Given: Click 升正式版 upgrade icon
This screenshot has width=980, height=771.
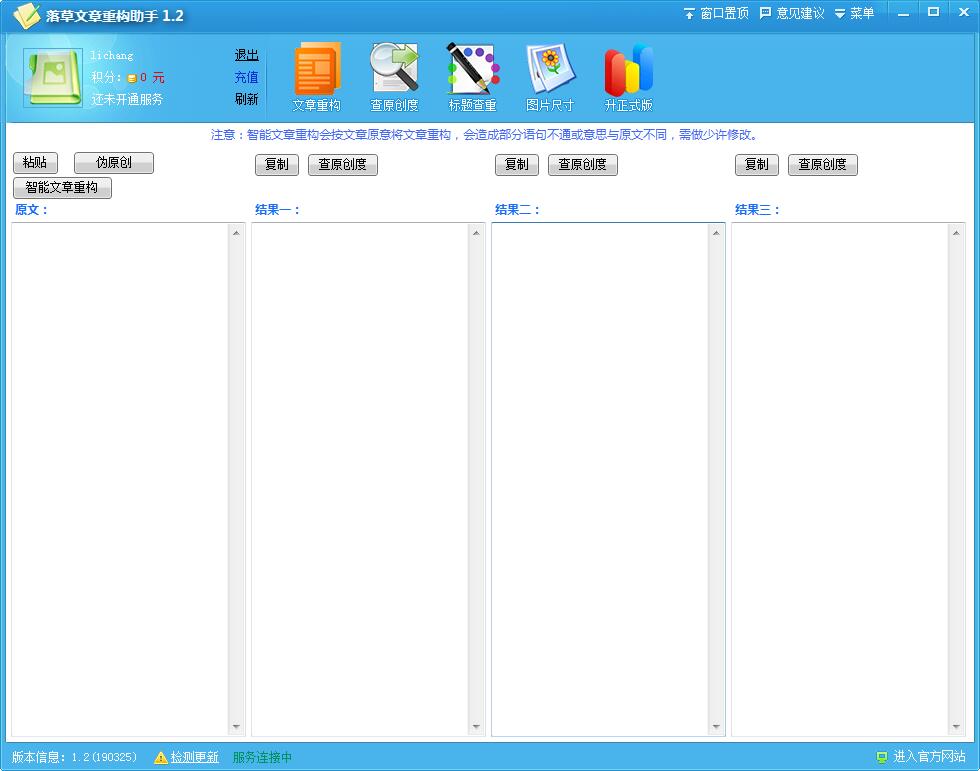Looking at the screenshot, I should click(628, 77).
